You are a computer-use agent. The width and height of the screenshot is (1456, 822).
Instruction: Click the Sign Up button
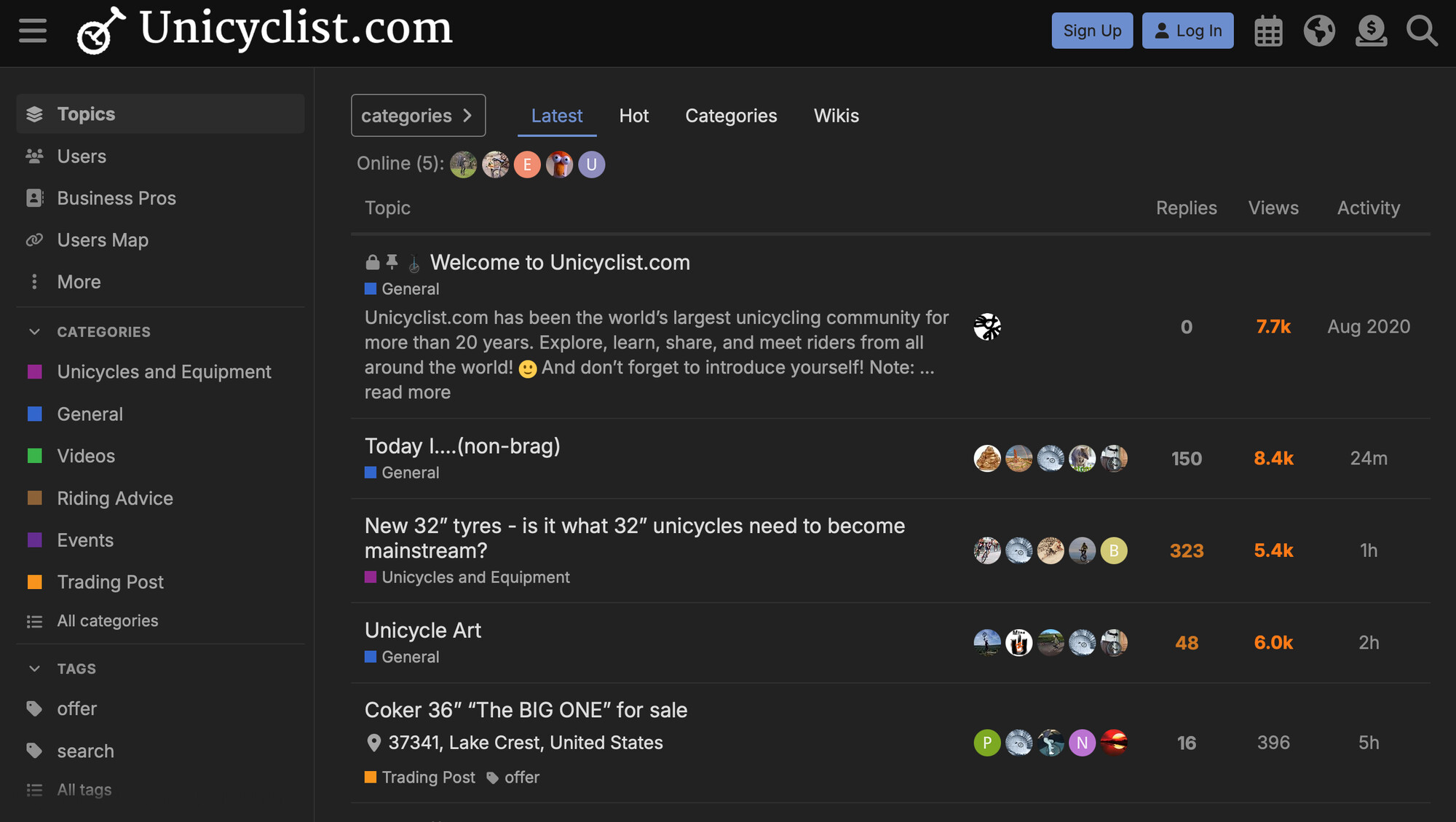click(1091, 31)
